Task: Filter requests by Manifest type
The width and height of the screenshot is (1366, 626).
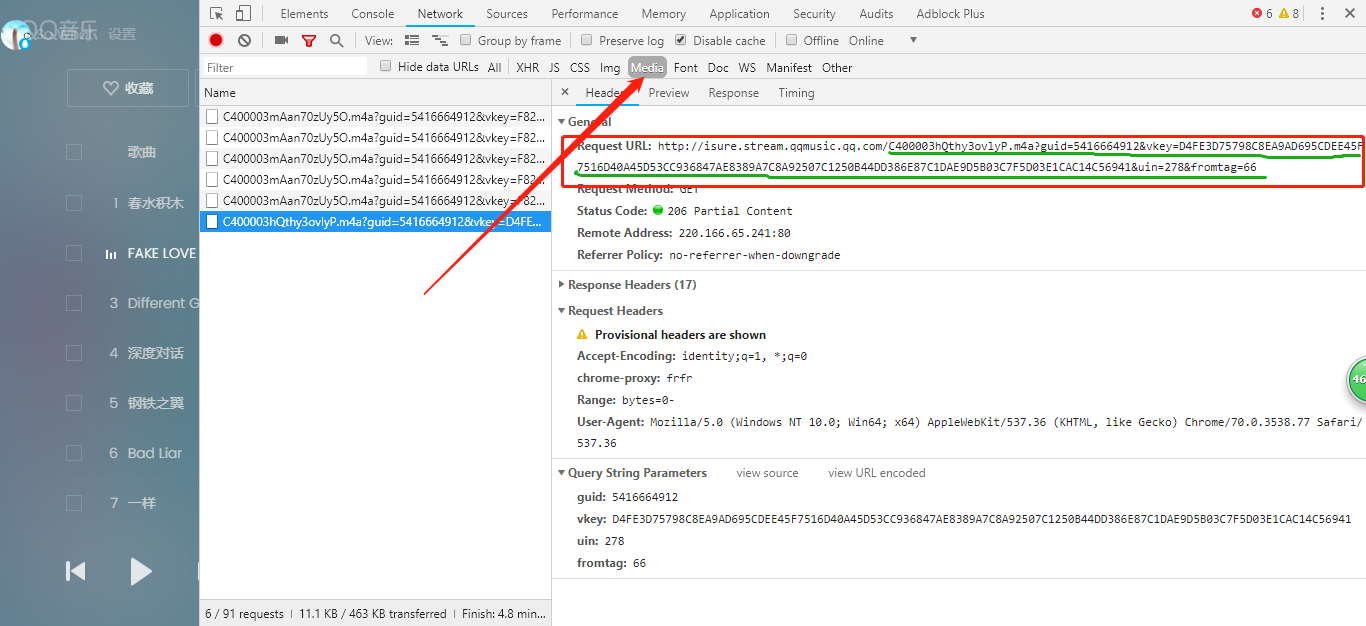Action: tap(789, 68)
